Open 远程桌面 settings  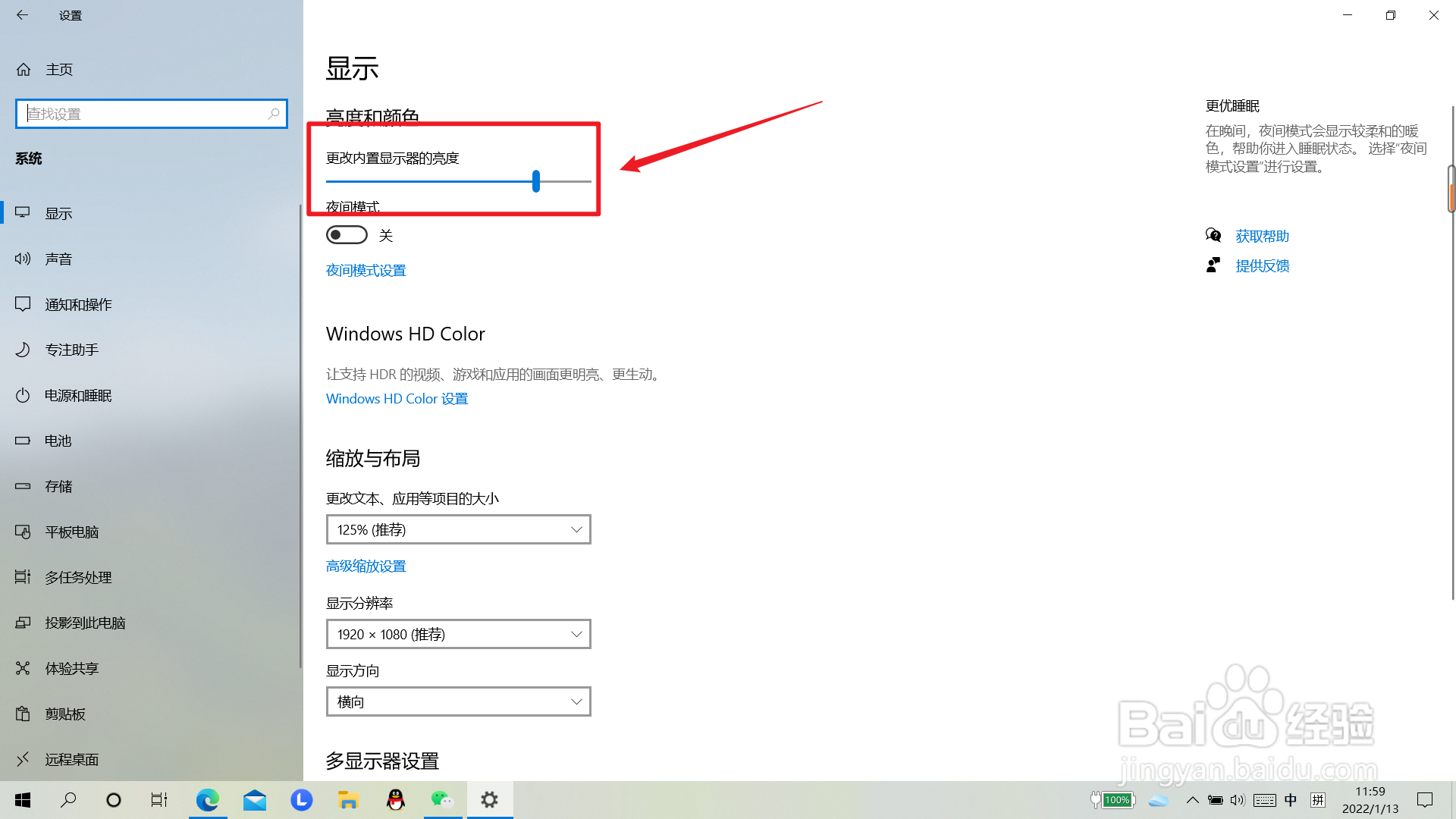click(x=72, y=759)
